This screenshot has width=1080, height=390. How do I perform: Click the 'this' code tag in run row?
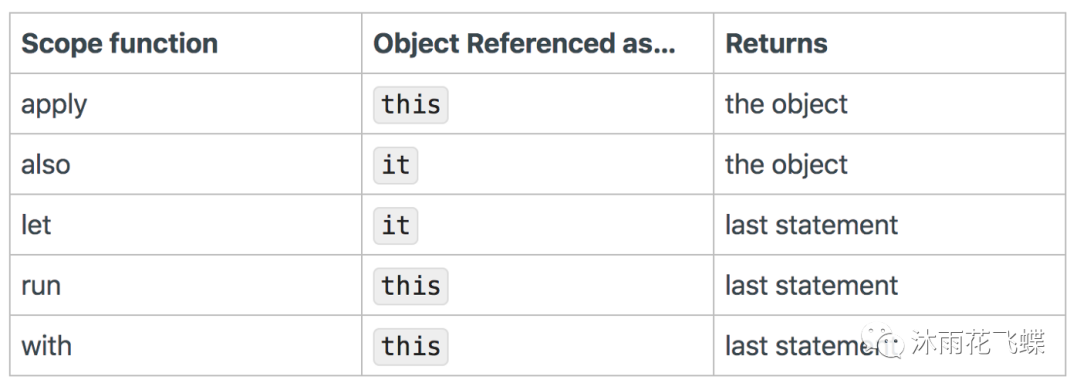(x=411, y=286)
